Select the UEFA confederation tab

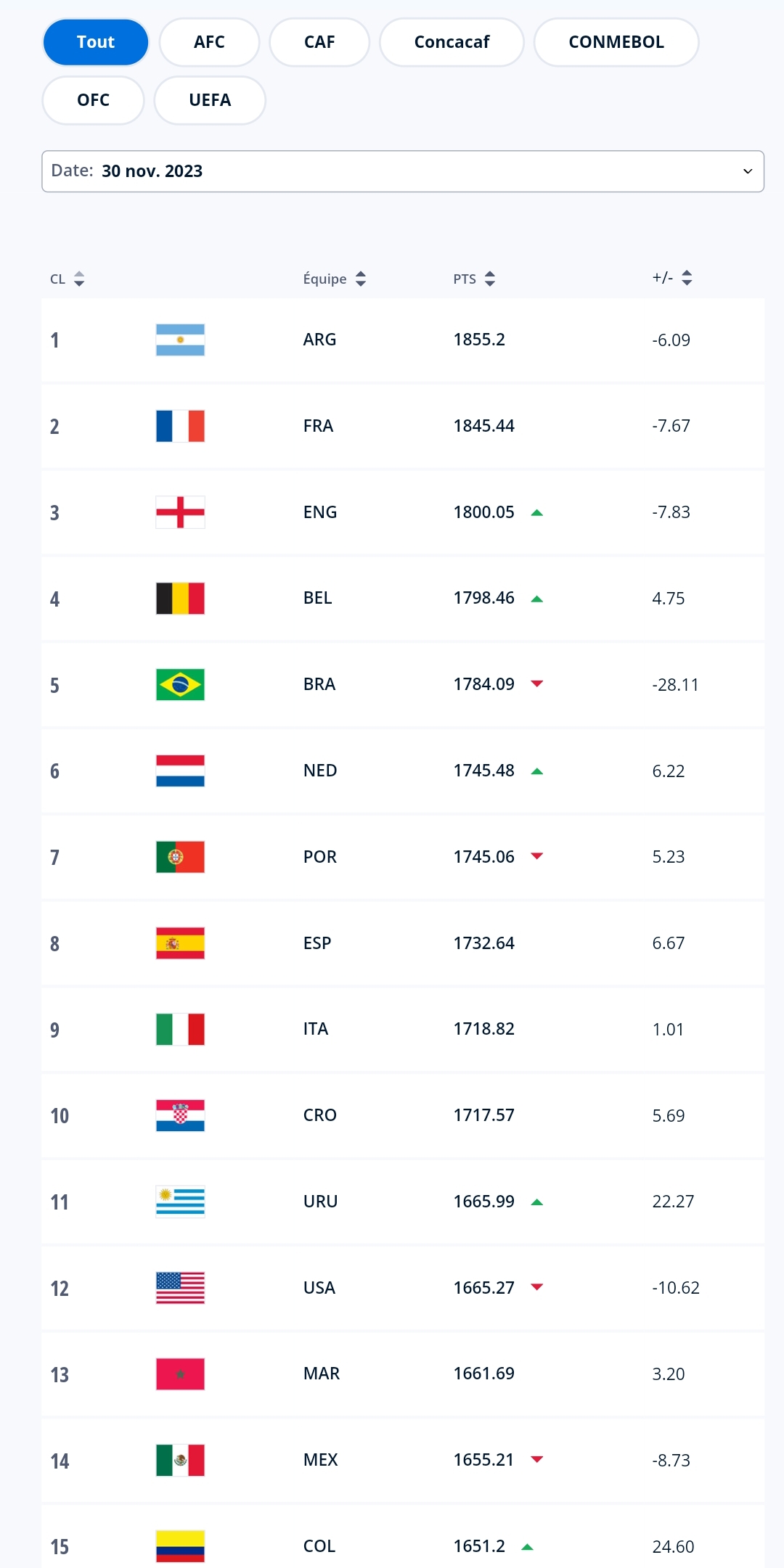210,100
